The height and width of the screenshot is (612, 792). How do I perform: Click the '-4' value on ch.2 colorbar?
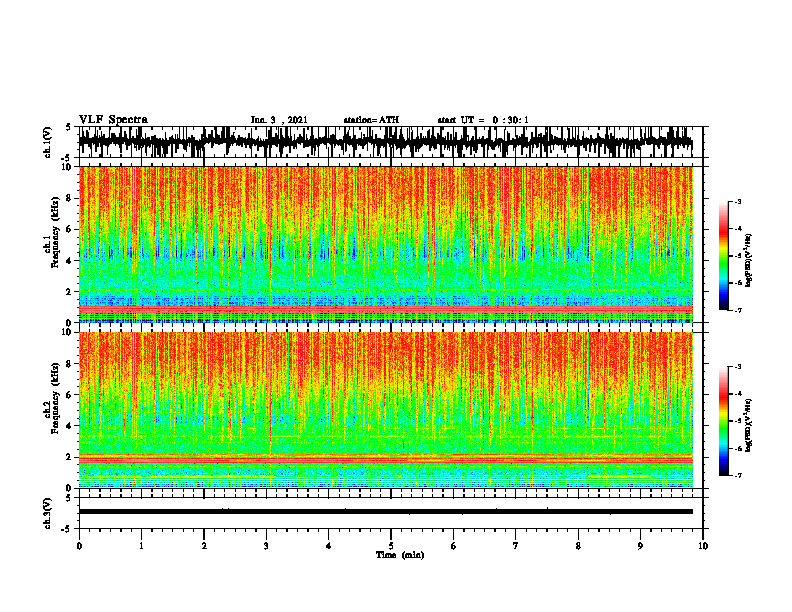point(737,394)
